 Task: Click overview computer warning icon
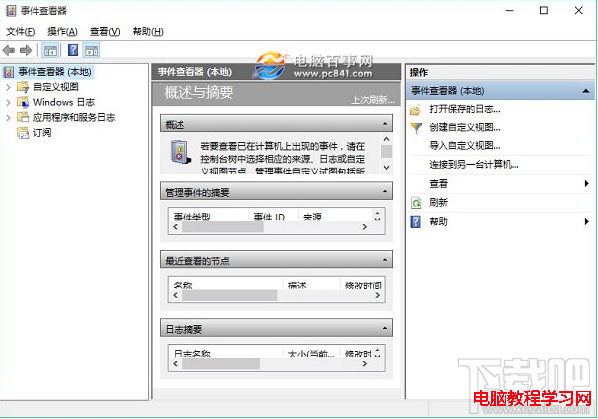point(180,152)
